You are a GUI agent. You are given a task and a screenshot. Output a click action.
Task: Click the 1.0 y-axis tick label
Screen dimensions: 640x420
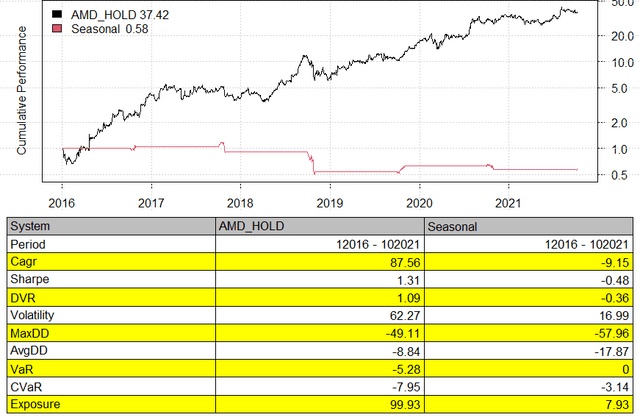coord(619,149)
